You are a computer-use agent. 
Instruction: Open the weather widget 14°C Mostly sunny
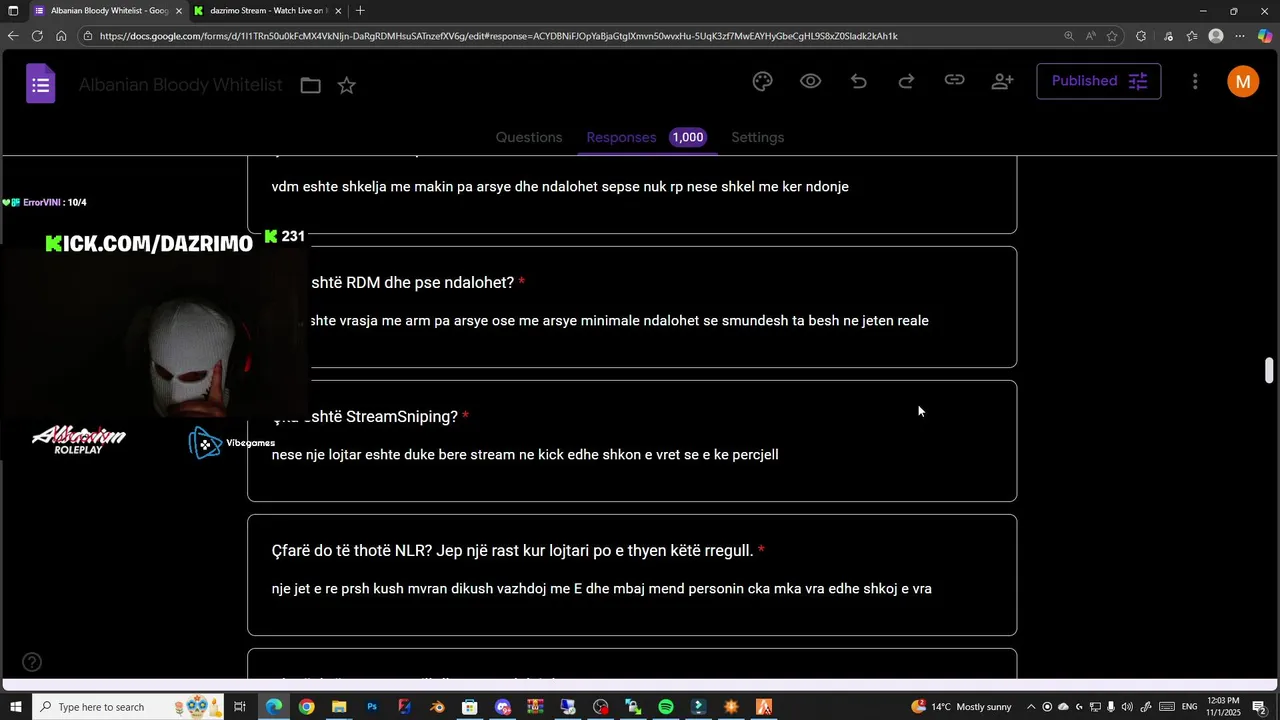pos(961,707)
